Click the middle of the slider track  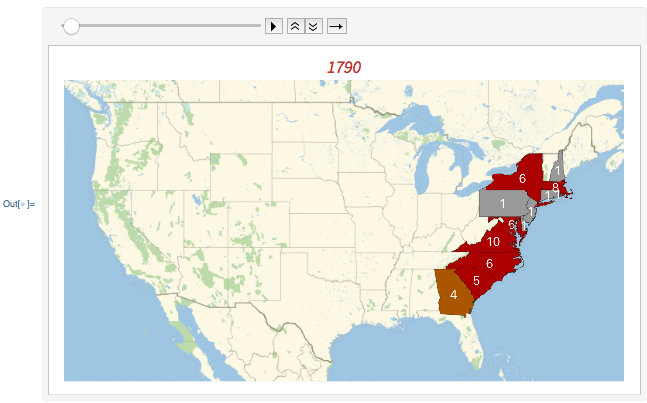[160, 26]
